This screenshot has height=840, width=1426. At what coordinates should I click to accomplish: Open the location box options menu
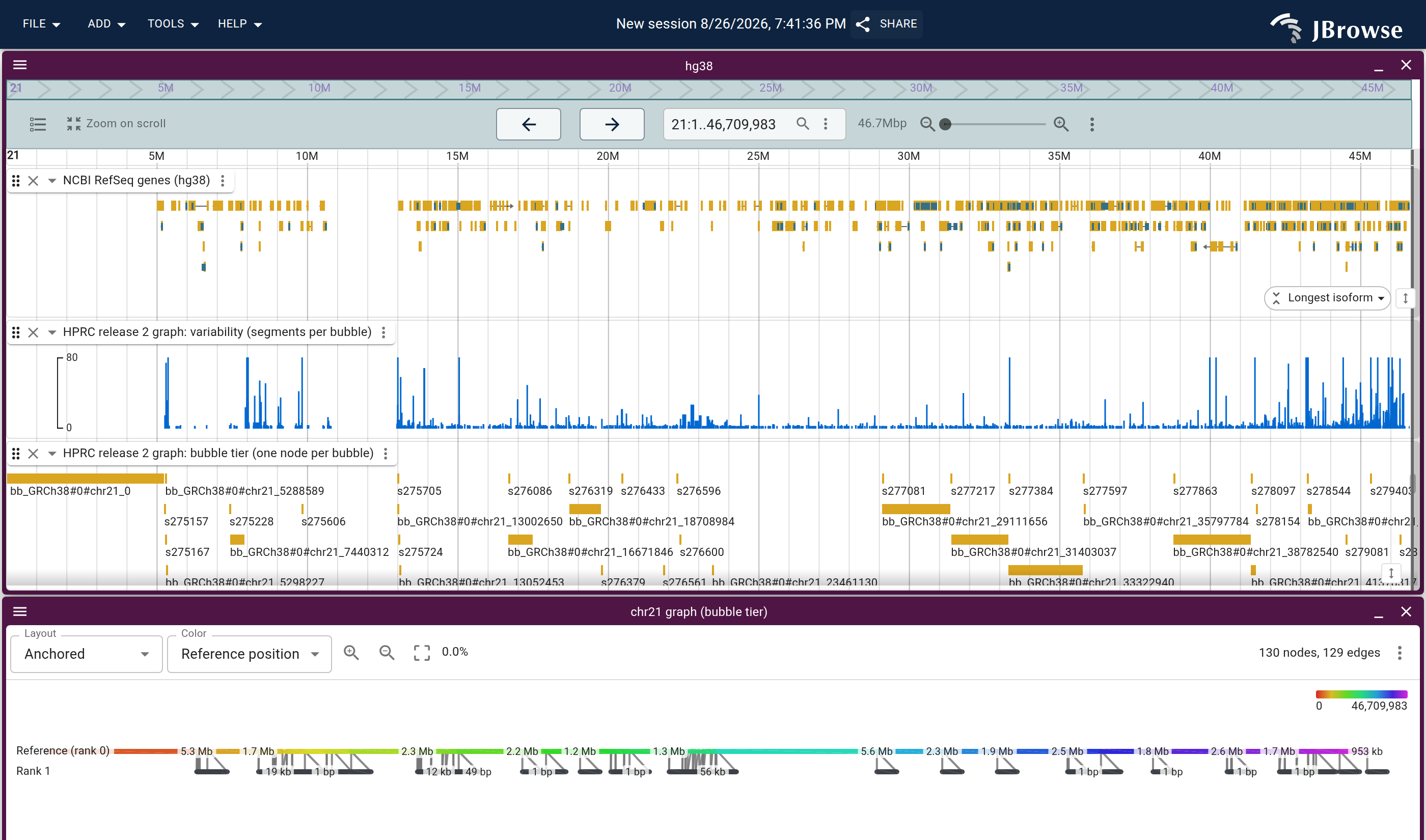pos(826,123)
